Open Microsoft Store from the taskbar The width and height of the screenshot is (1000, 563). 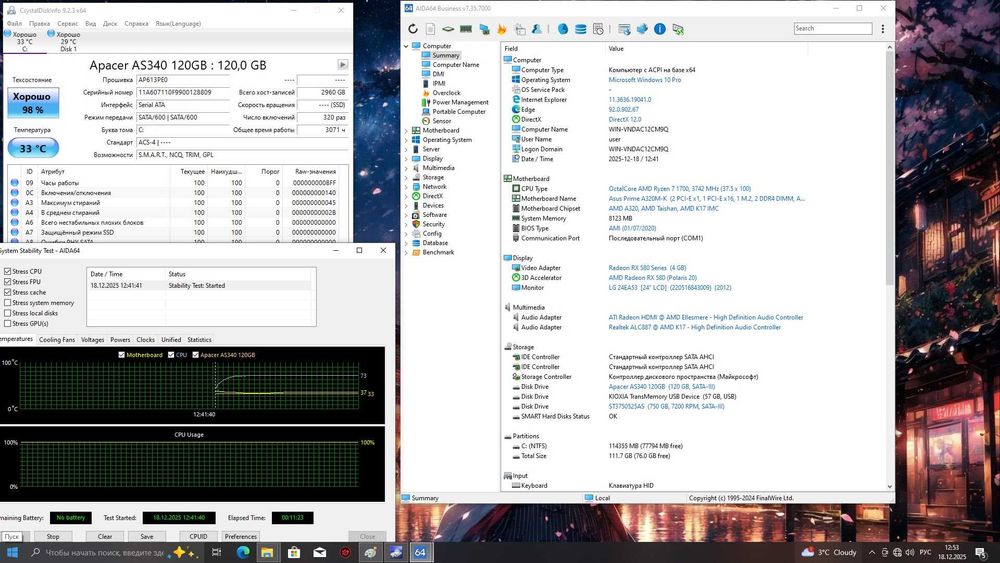click(x=293, y=552)
